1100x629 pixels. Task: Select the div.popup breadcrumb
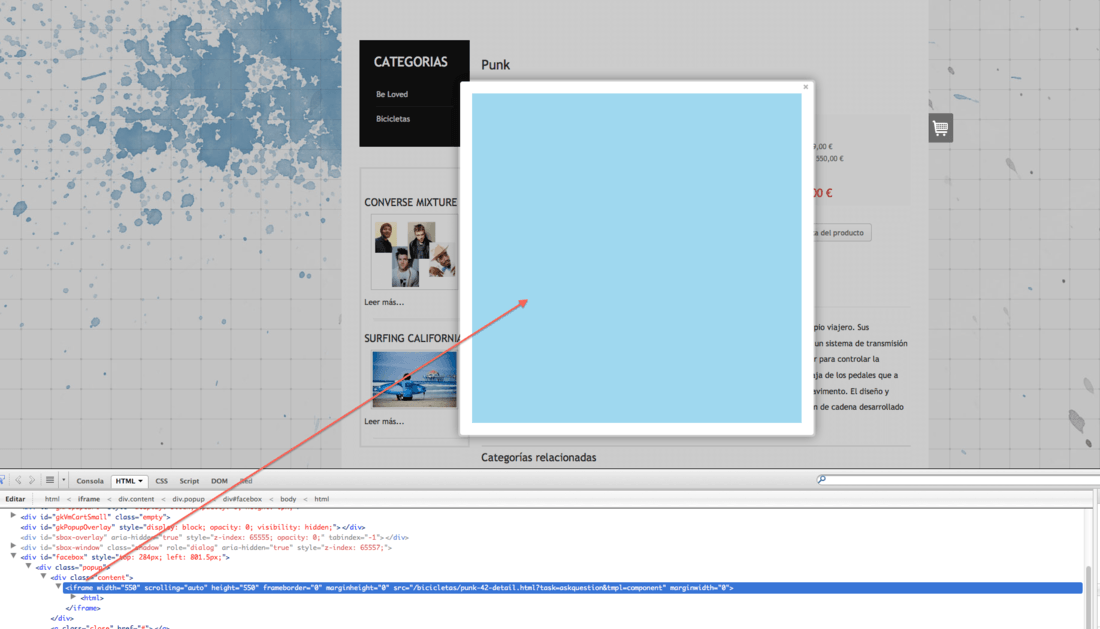tap(188, 499)
